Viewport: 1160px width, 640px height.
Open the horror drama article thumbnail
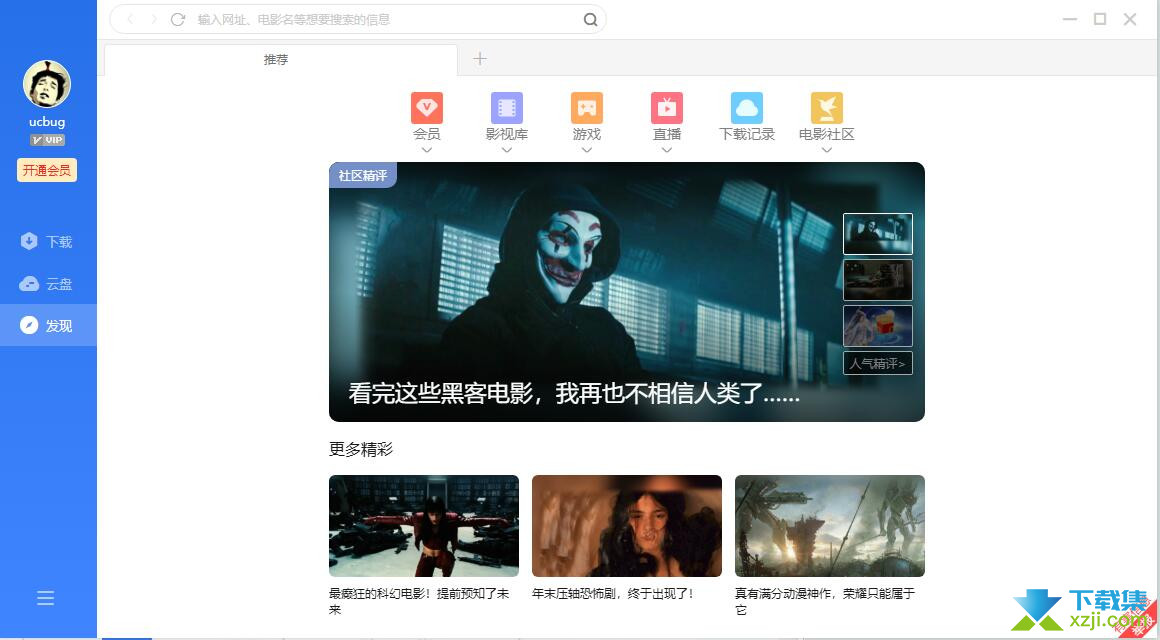coord(627,526)
